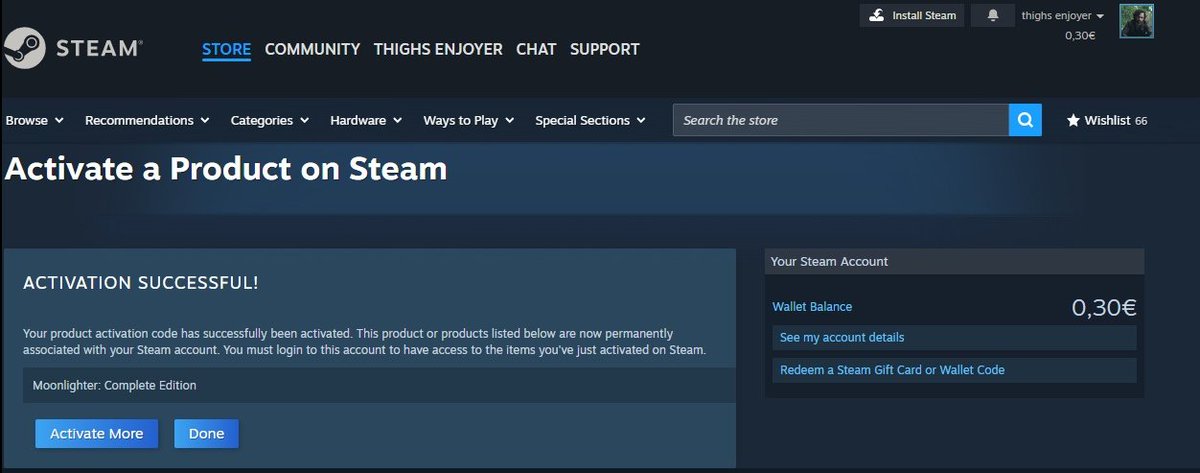This screenshot has height=473, width=1200.
Task: Open the CHAT menu item
Action: 536,49
